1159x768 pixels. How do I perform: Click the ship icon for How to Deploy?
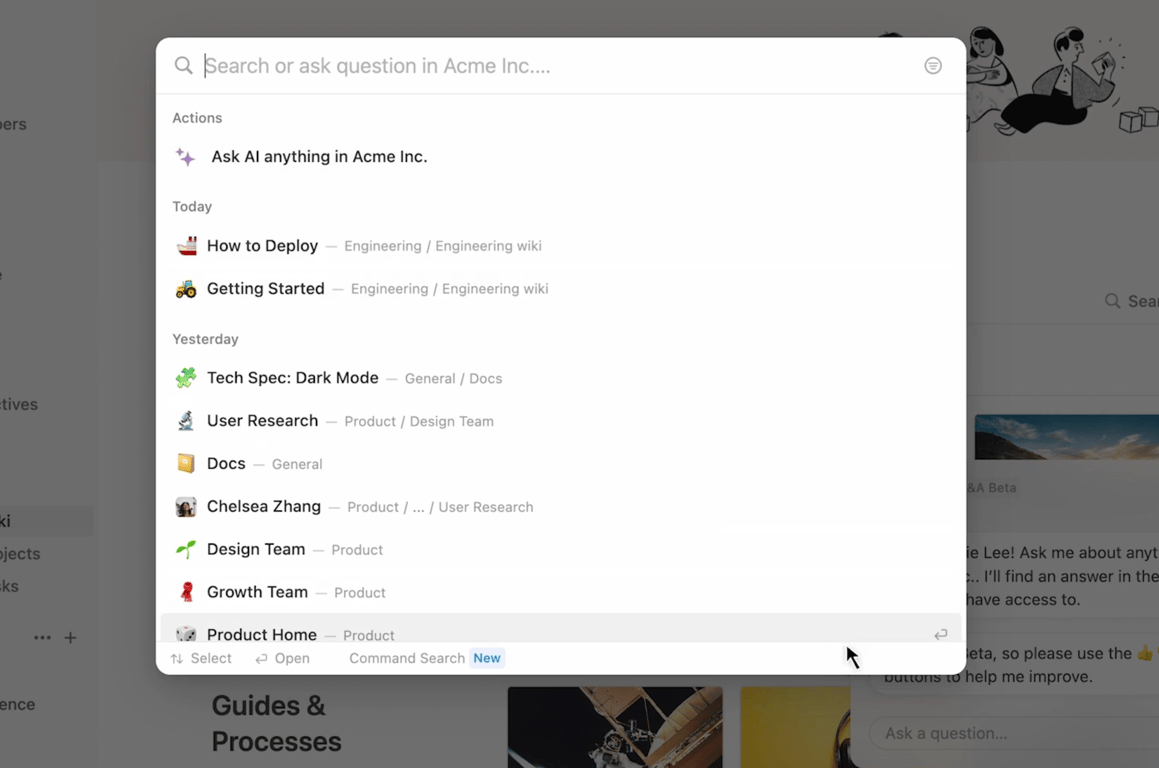click(186, 245)
